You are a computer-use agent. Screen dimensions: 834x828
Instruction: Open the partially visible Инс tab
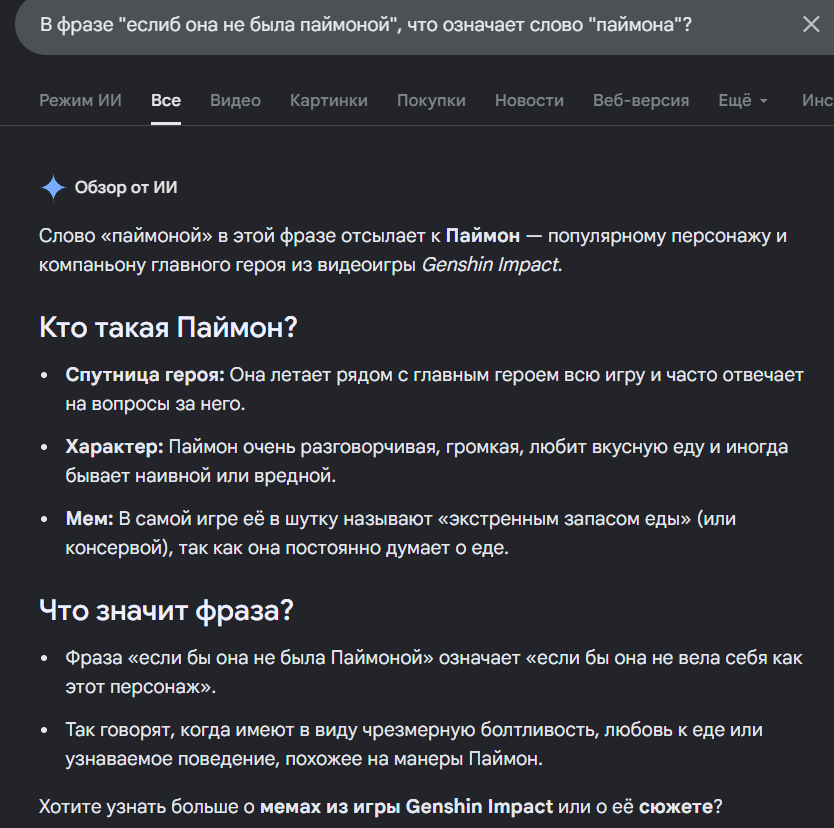tap(818, 100)
